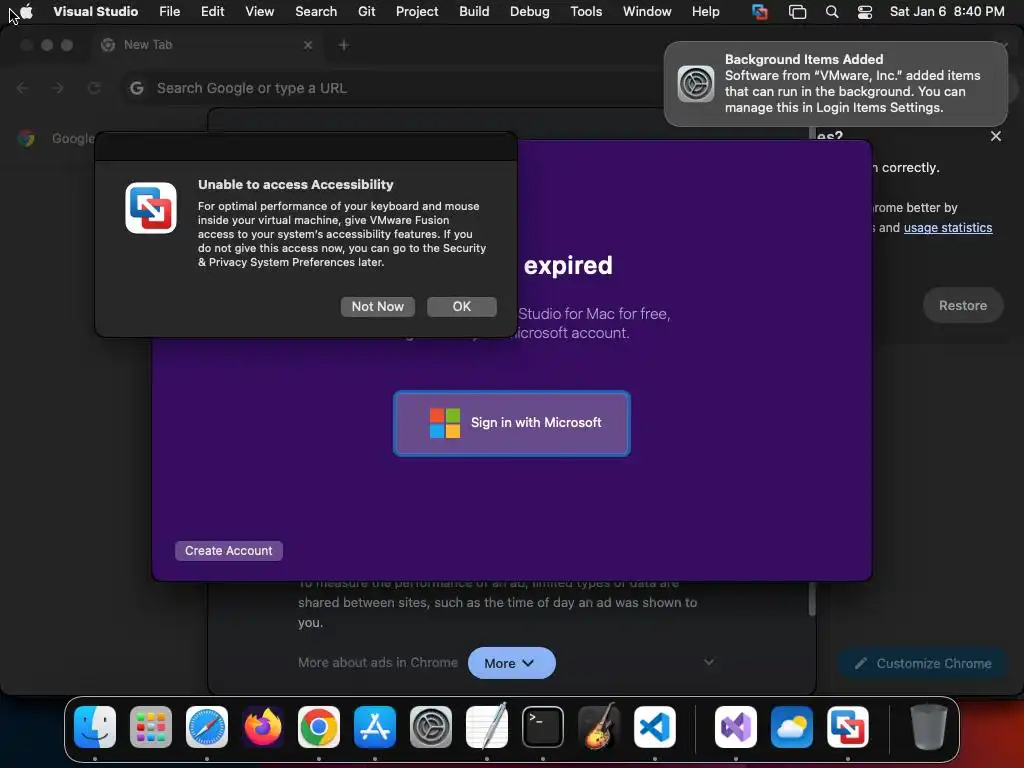Open the Trash in the Dock
1024x768 pixels.
[929, 727]
